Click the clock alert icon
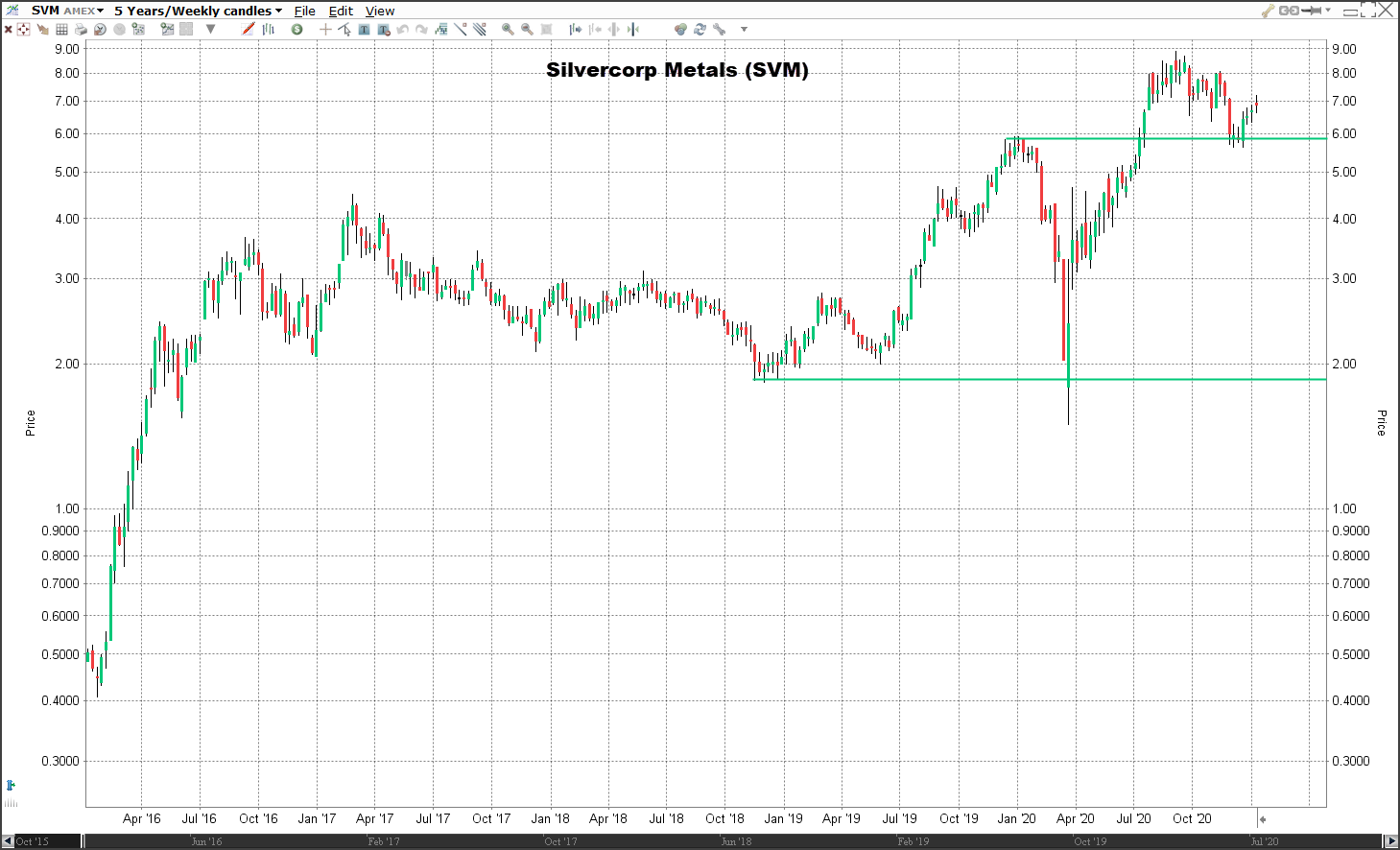Image resolution: width=1400 pixels, height=850 pixels. click(x=100, y=29)
